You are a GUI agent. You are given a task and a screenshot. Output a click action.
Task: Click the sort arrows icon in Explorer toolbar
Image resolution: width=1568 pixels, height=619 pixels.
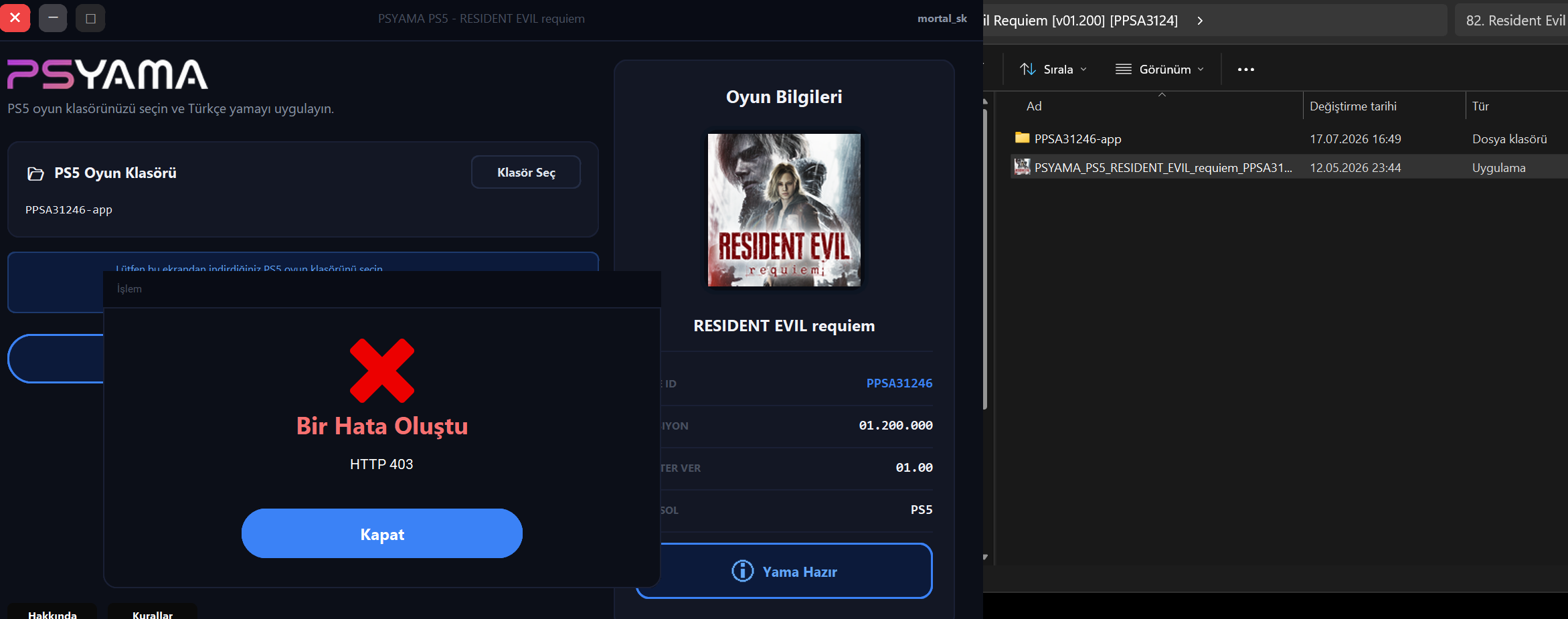pos(1028,70)
